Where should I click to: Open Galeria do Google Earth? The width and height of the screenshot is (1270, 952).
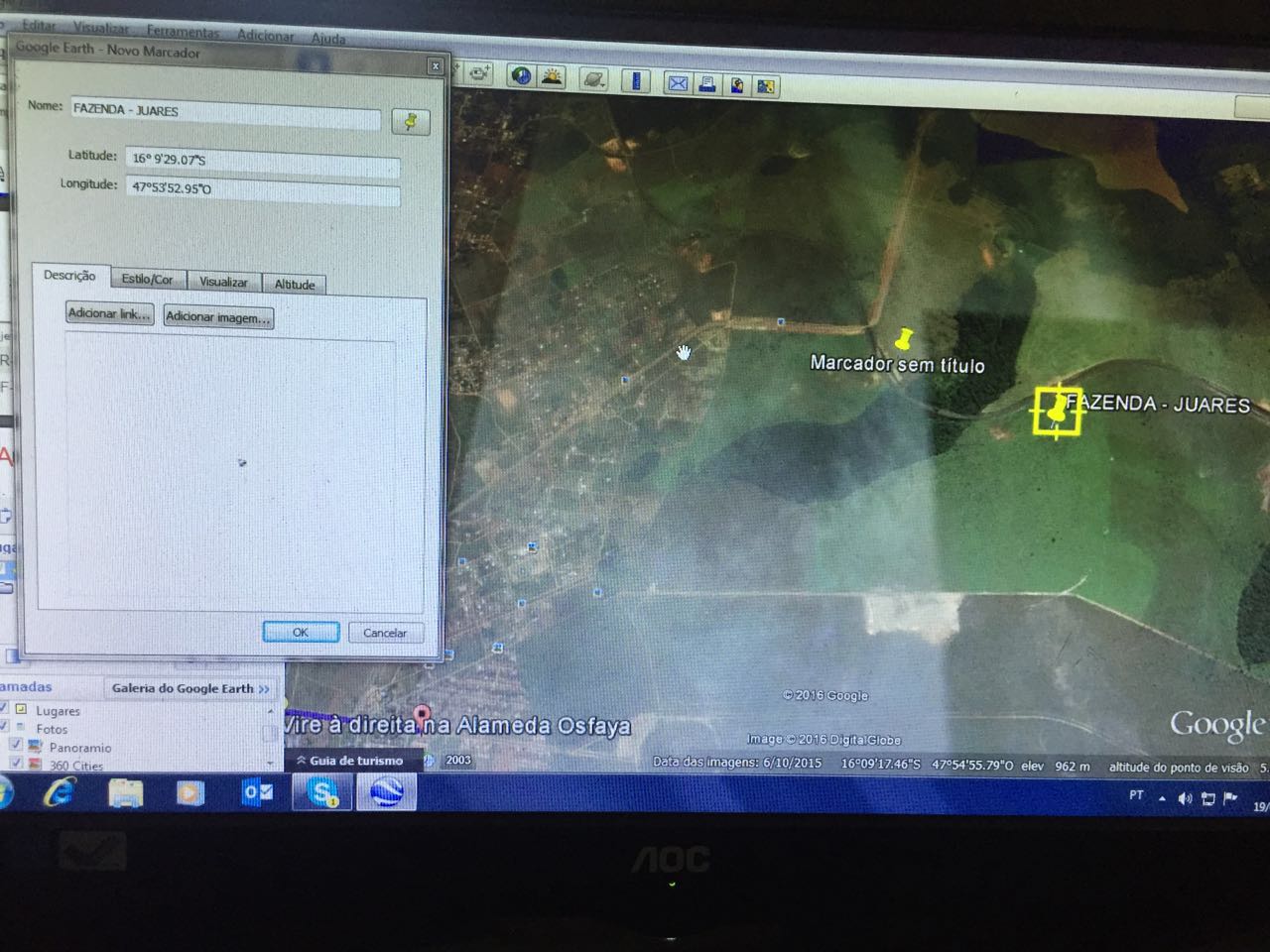pos(190,688)
